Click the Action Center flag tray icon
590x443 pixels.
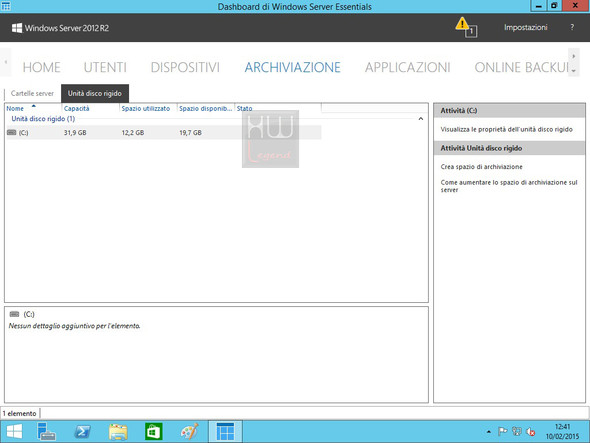(x=502, y=431)
